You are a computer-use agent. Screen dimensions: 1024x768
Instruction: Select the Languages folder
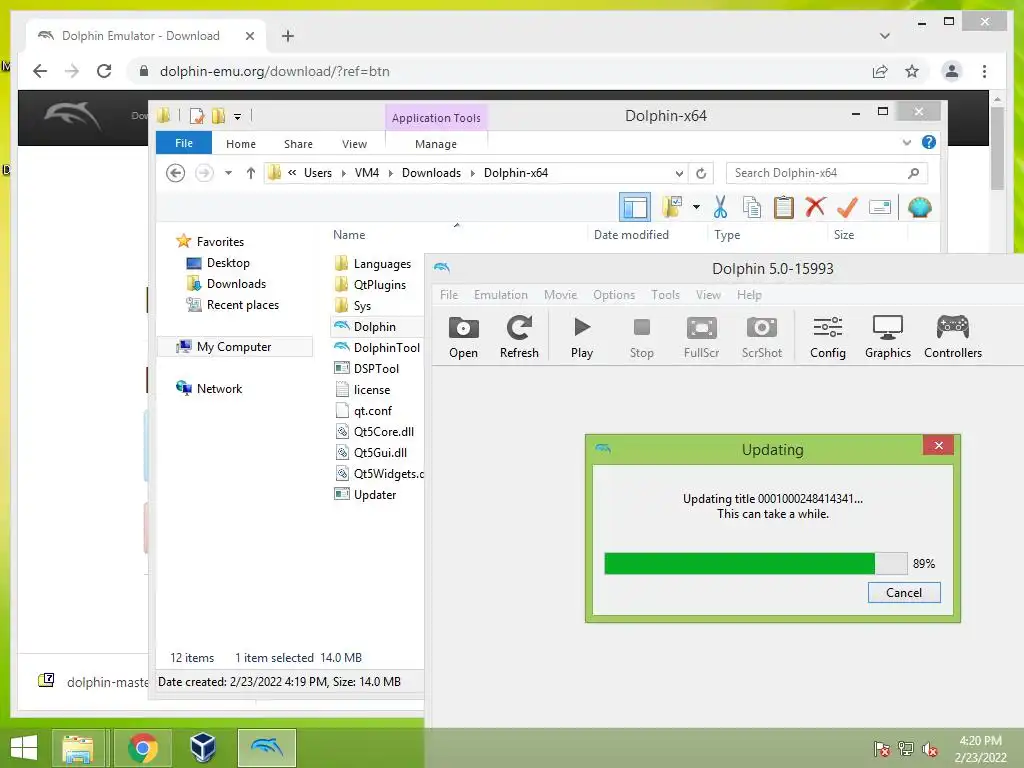tap(382, 264)
